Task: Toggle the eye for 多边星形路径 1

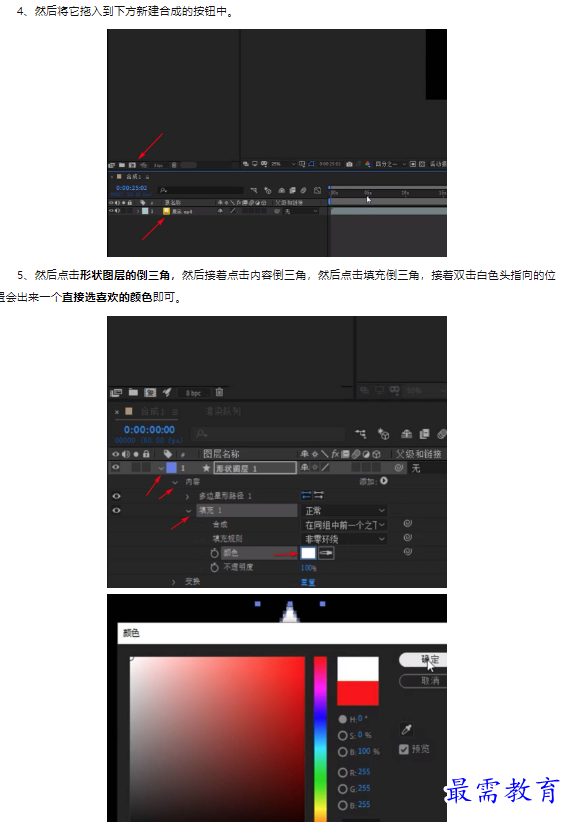Action: [x=116, y=496]
